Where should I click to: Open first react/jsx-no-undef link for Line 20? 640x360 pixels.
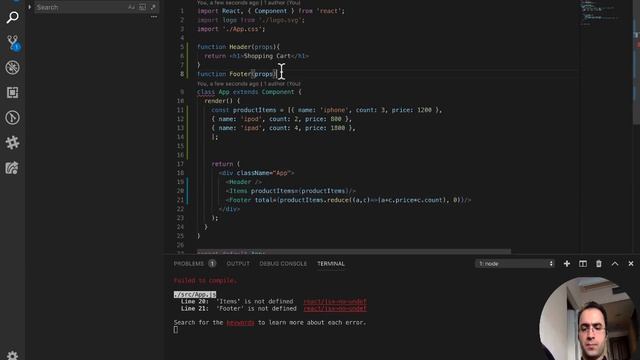pos(335,302)
